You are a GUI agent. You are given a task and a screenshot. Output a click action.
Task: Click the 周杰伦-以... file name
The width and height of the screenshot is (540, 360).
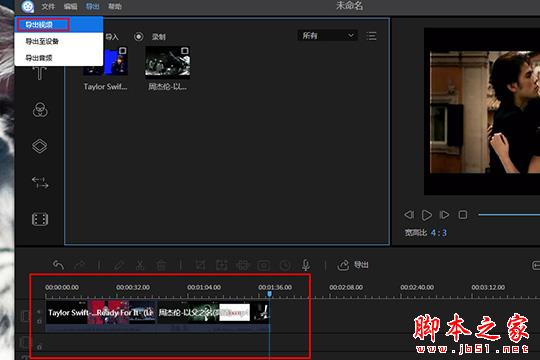(167, 86)
